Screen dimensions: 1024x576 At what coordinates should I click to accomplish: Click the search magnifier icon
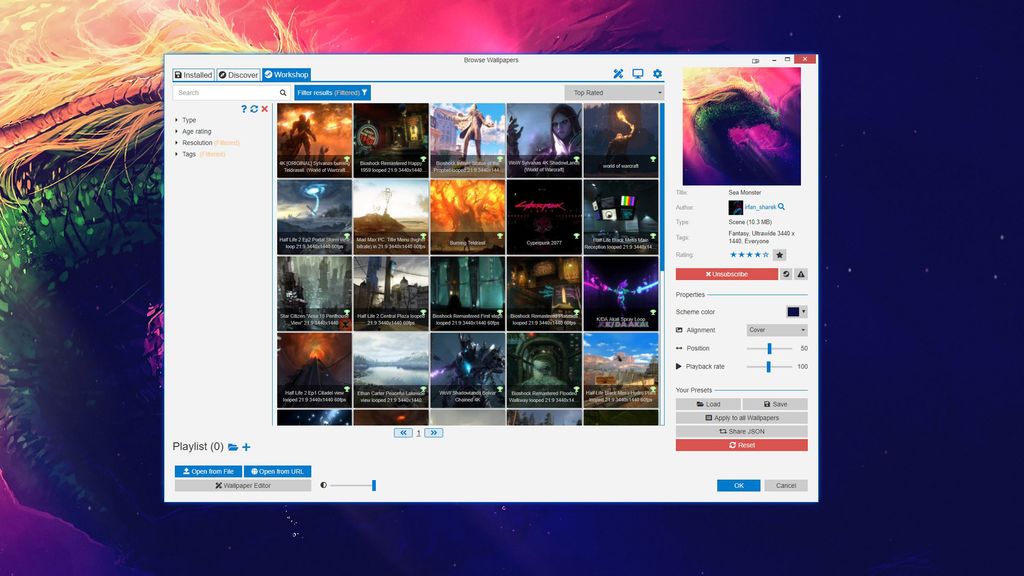coord(283,93)
